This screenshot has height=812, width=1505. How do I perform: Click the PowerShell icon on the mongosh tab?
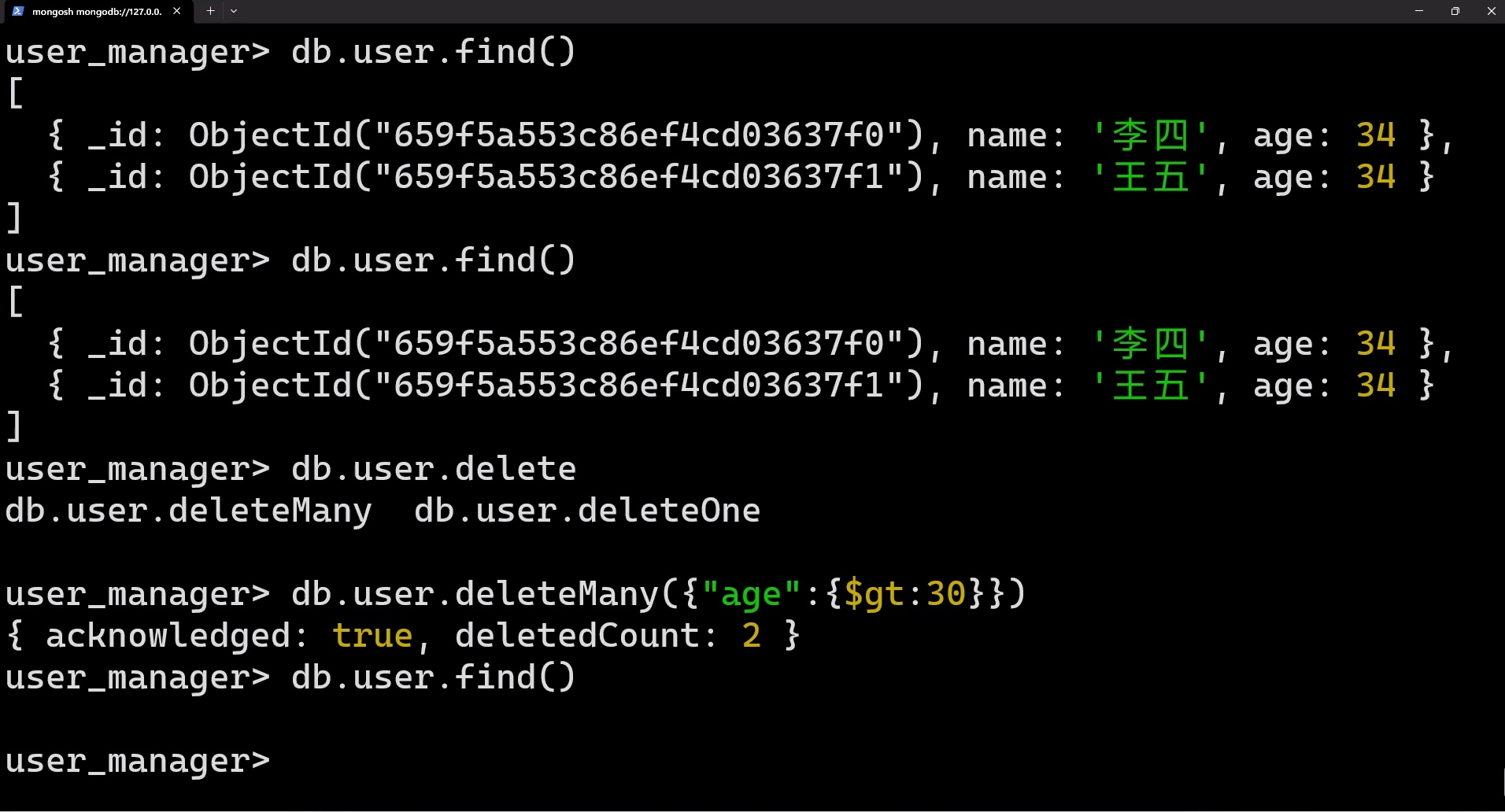17,11
